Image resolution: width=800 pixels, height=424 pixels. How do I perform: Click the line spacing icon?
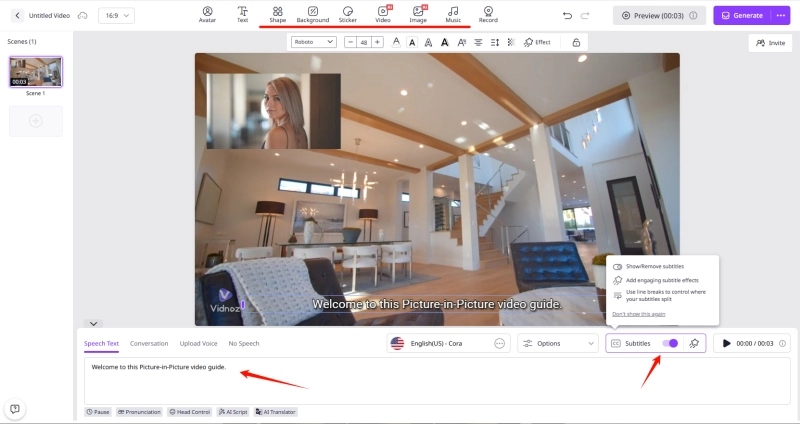(494, 42)
